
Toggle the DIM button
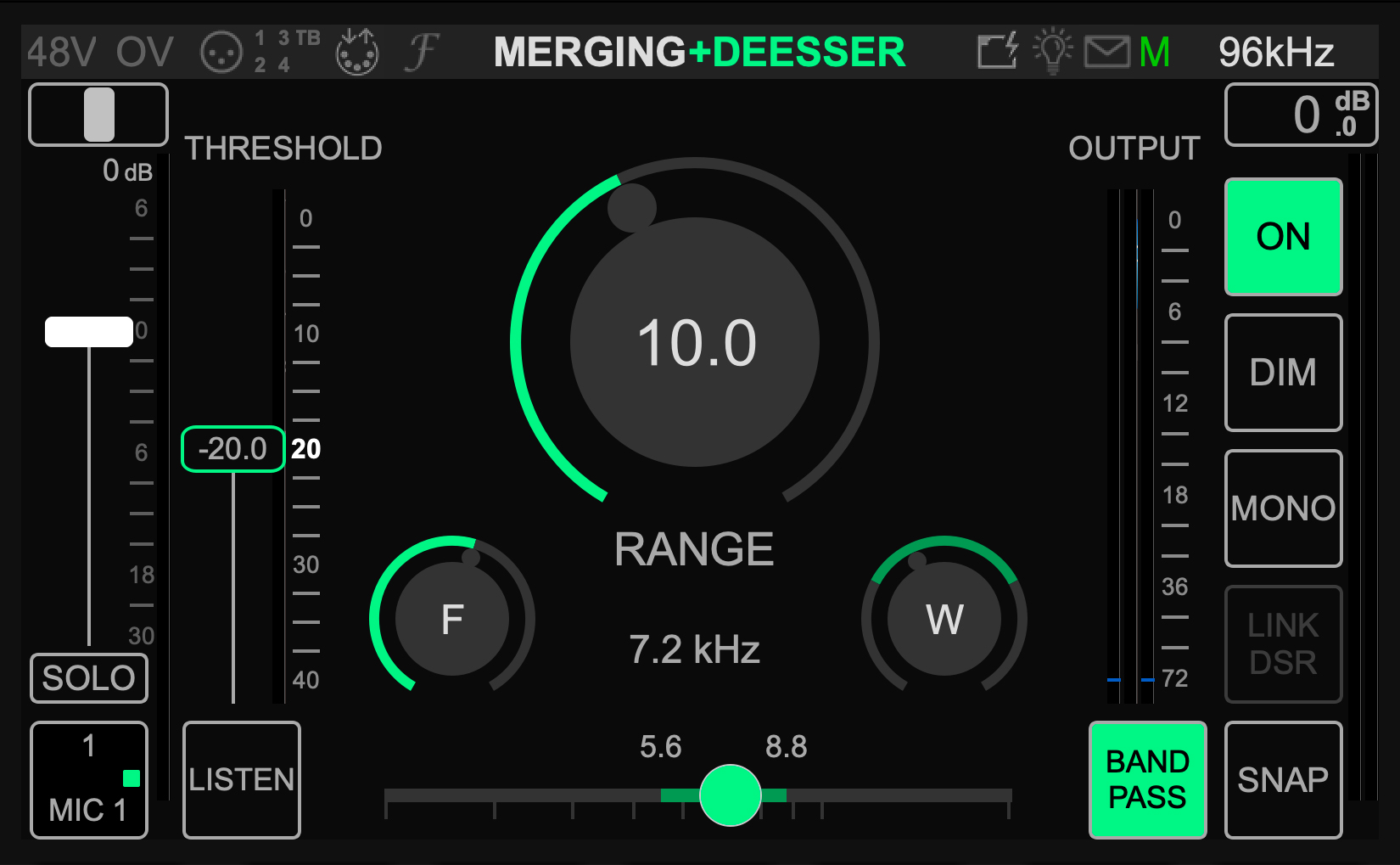pyautogui.click(x=1283, y=373)
